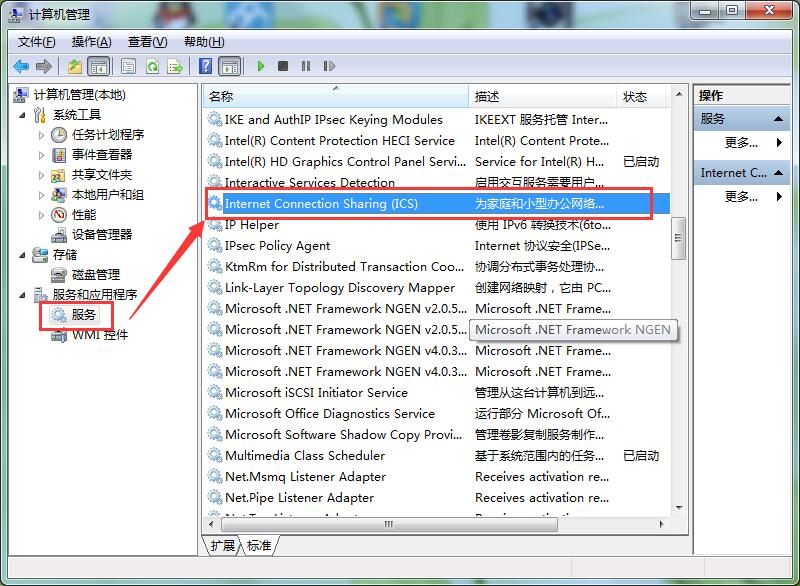Open the 操作(A) menu
Screen dimensions: 800x586
[91, 42]
